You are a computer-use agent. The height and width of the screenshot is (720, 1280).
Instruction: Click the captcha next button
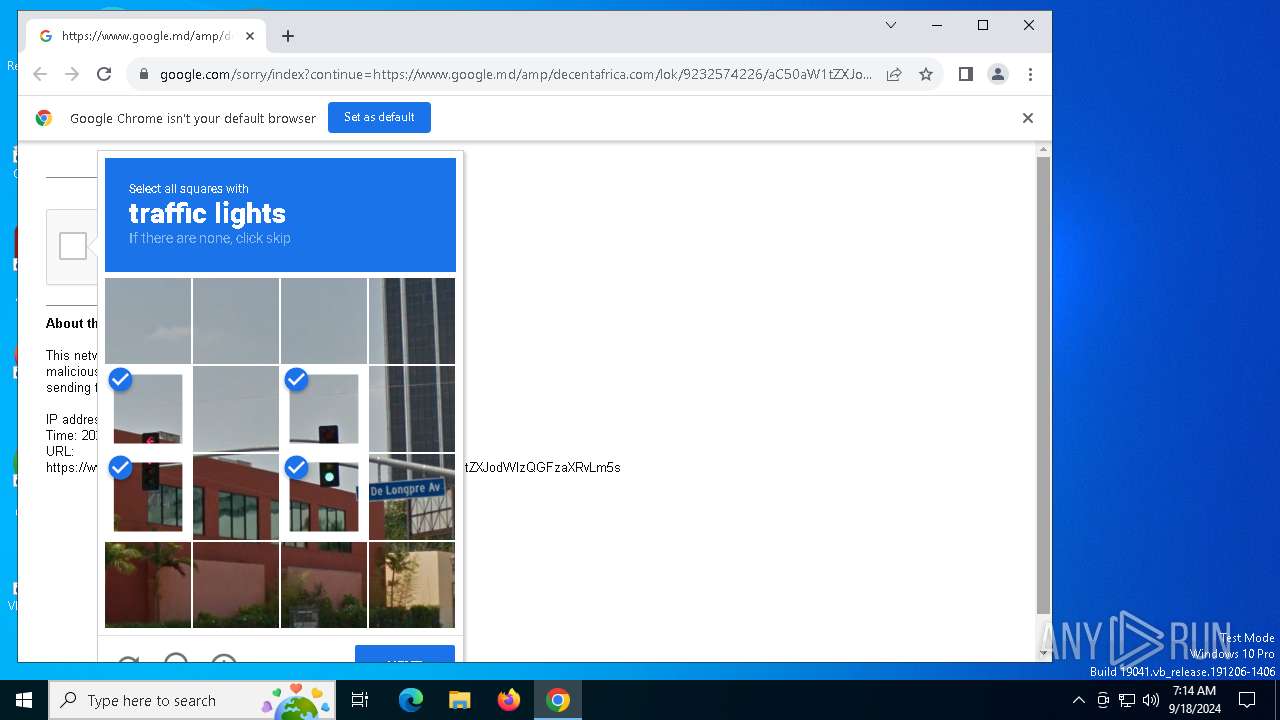405,654
